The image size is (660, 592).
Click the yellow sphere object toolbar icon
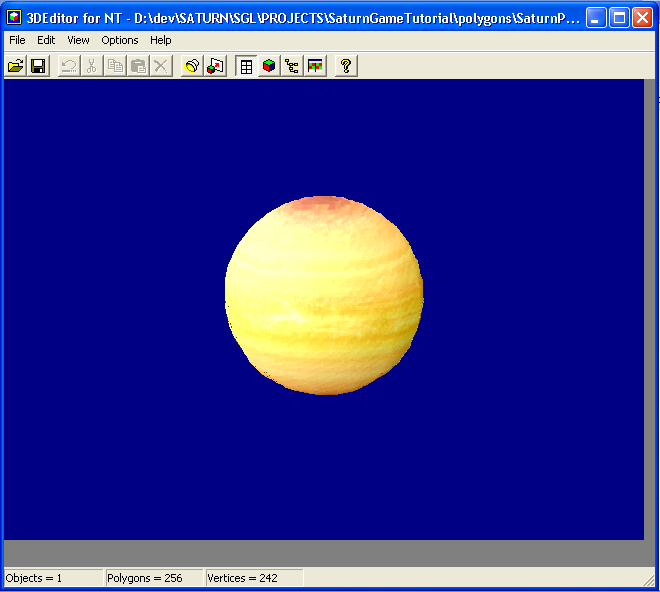point(192,66)
